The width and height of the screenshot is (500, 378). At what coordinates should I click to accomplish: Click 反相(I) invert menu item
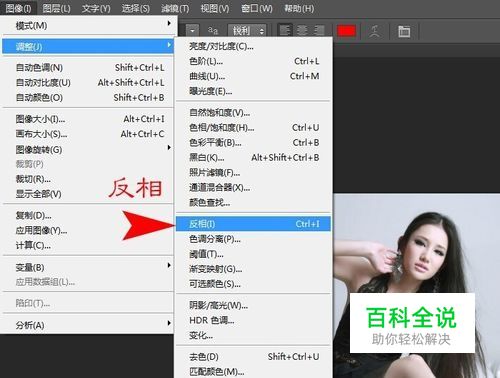coord(253,224)
